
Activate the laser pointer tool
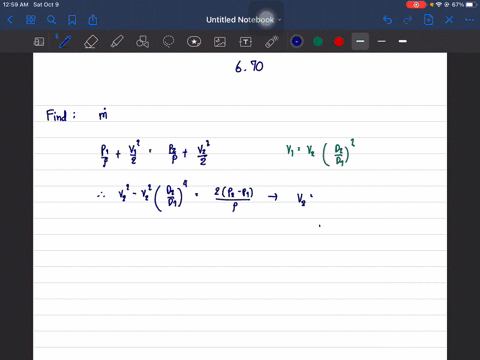(x=272, y=42)
